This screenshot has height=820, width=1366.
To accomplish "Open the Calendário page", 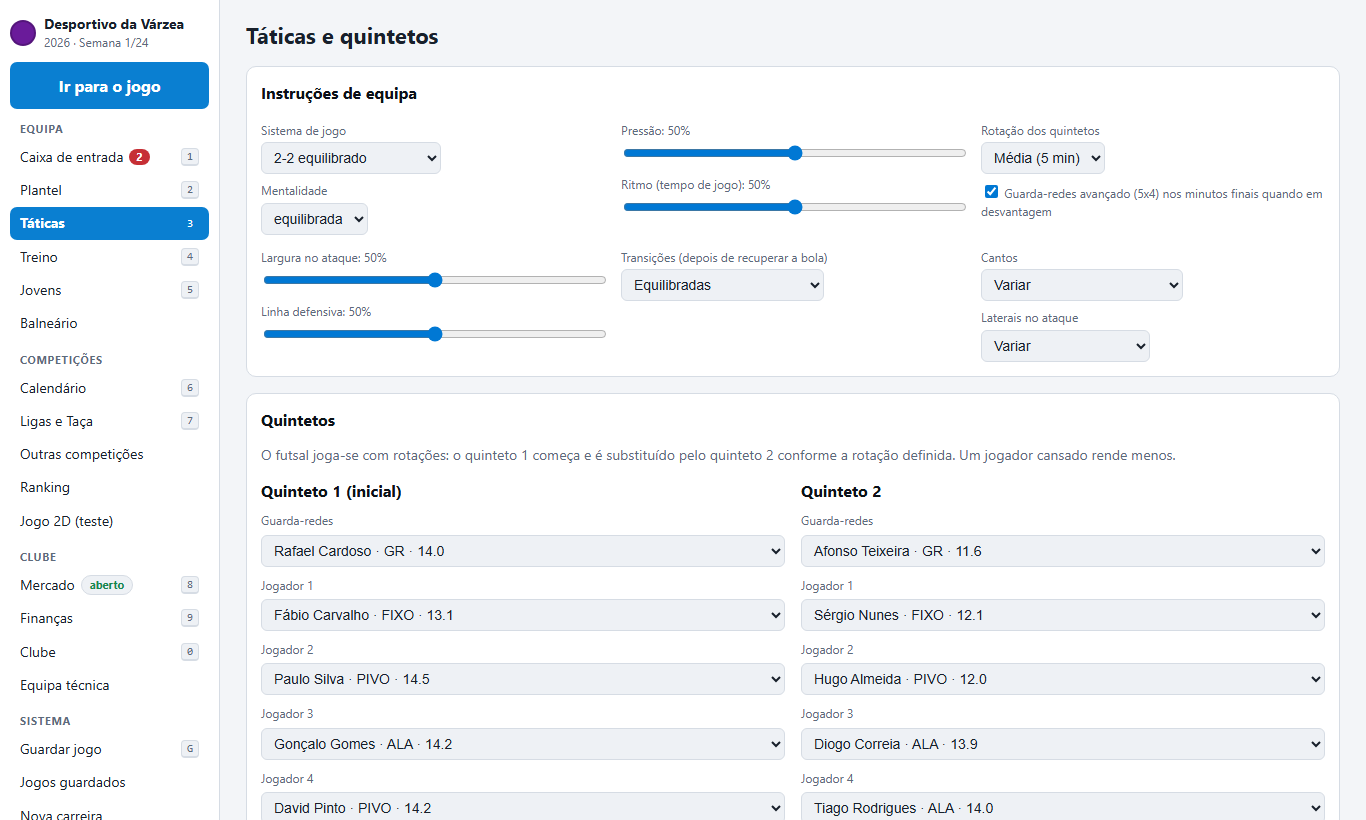I will coord(109,388).
